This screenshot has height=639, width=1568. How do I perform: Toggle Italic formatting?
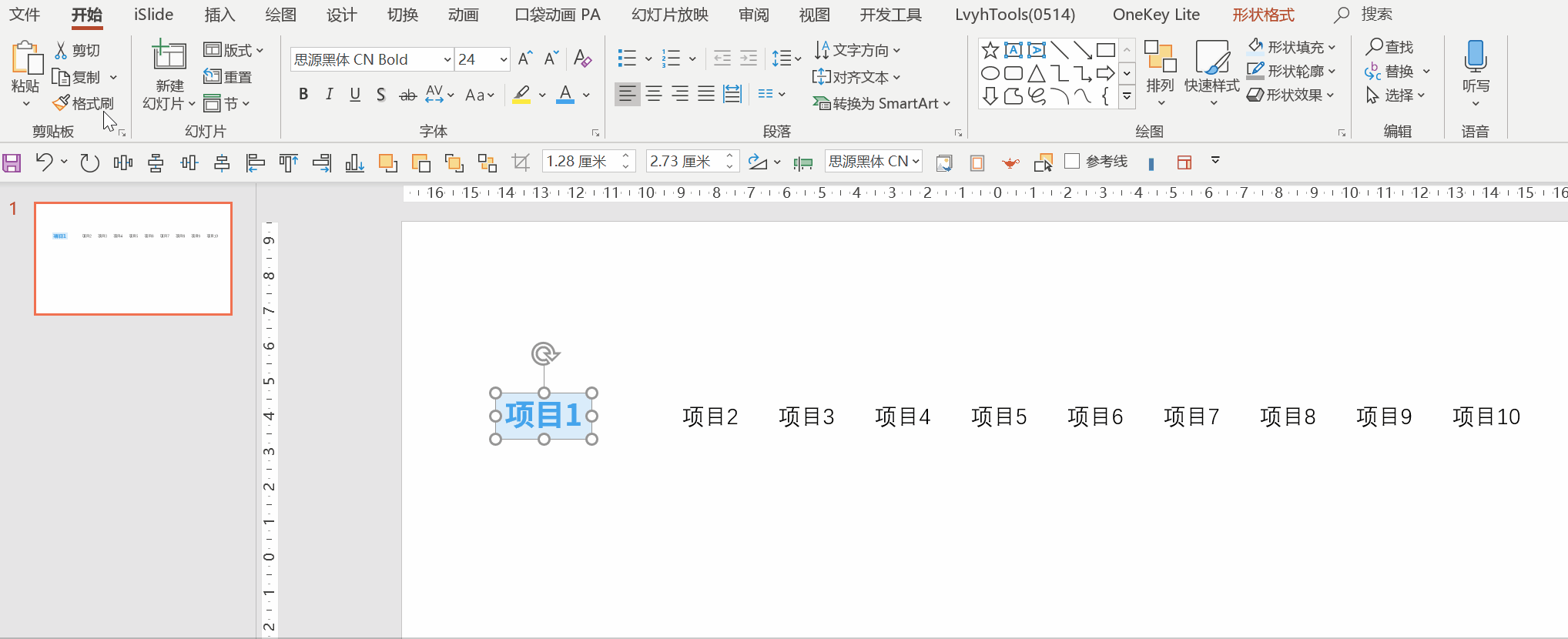click(330, 95)
